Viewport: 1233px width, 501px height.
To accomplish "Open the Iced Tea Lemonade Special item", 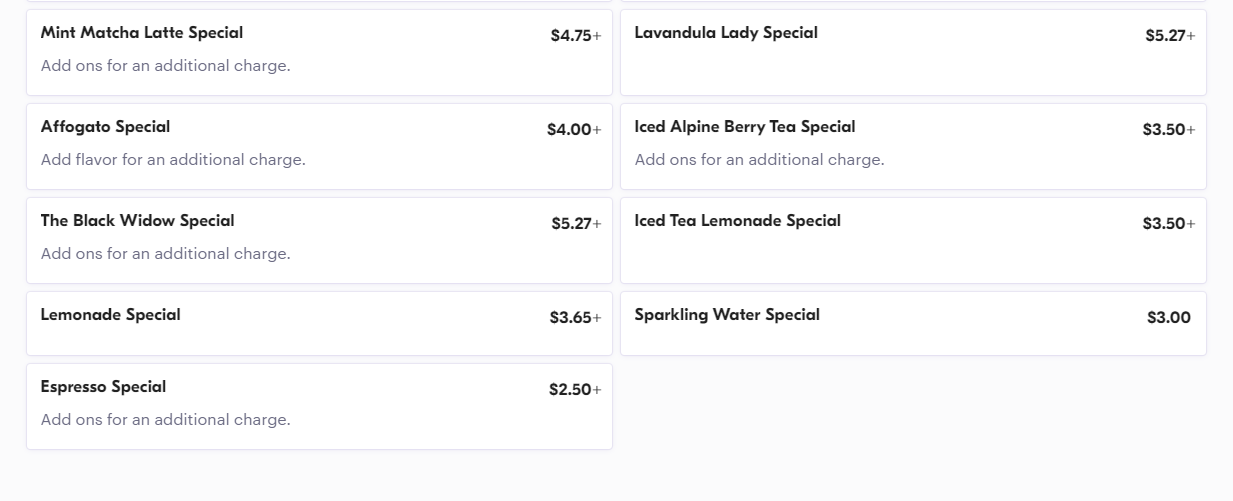I will pos(737,221).
